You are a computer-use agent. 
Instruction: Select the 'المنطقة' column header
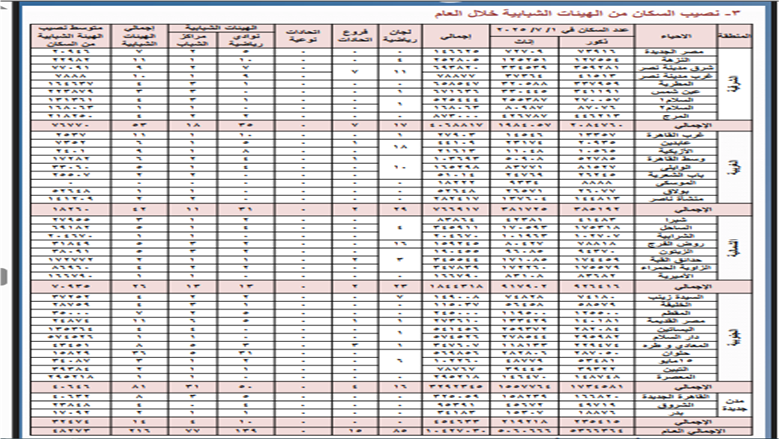click(734, 36)
